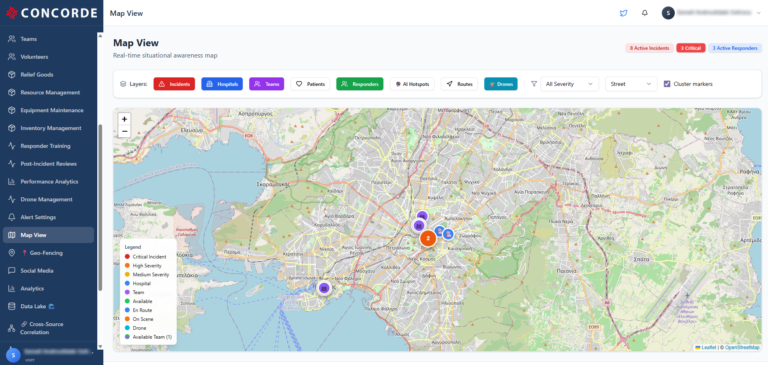Click the Teams sidebar icon
This screenshot has height=365, width=768.
pos(12,39)
